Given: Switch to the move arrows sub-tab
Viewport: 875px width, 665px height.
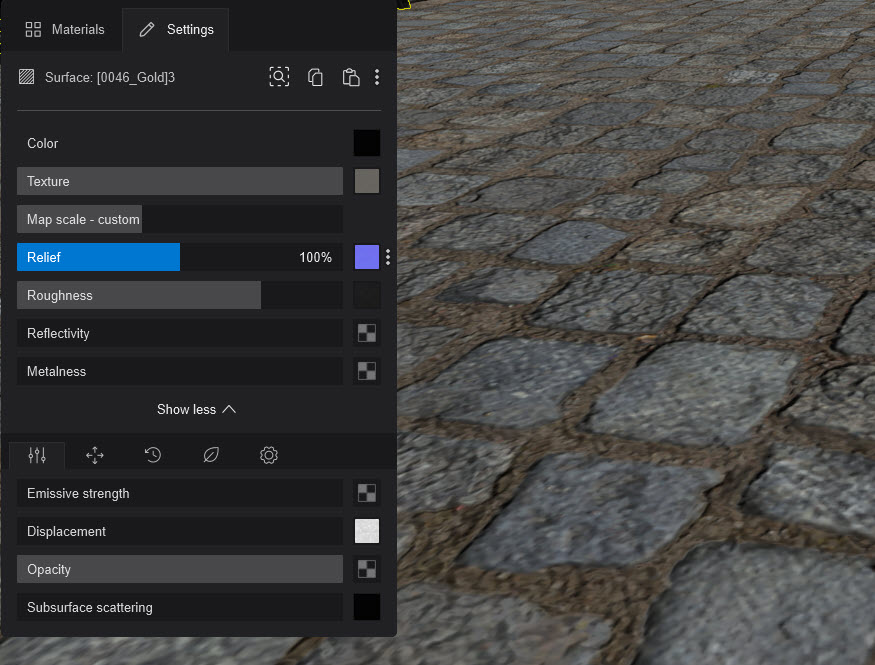Looking at the screenshot, I should point(95,456).
